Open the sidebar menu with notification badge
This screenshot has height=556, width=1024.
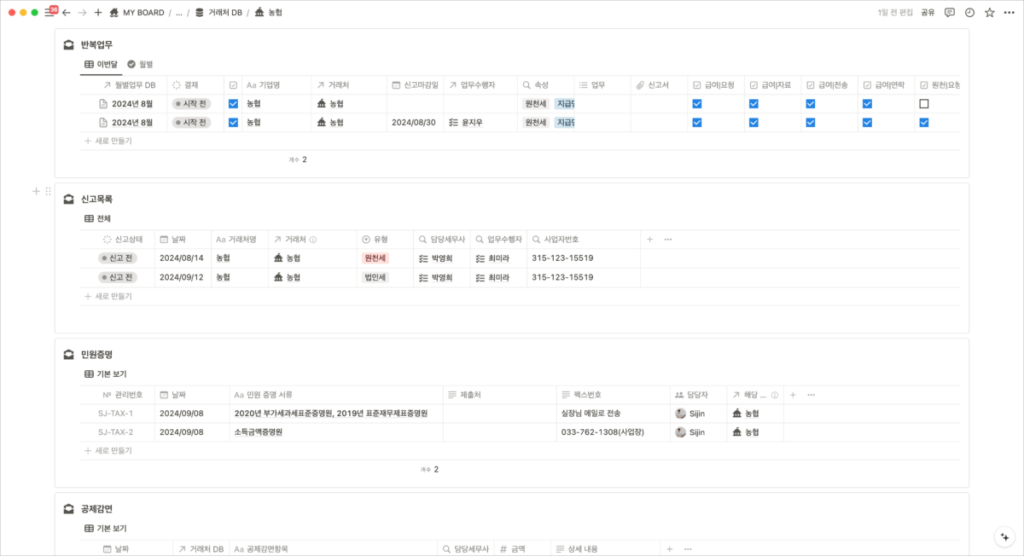coord(50,12)
